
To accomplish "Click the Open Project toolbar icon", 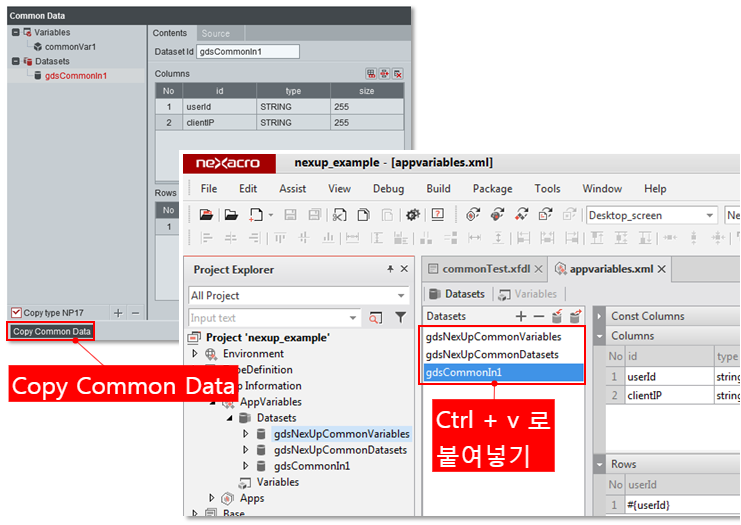I will coord(206,215).
